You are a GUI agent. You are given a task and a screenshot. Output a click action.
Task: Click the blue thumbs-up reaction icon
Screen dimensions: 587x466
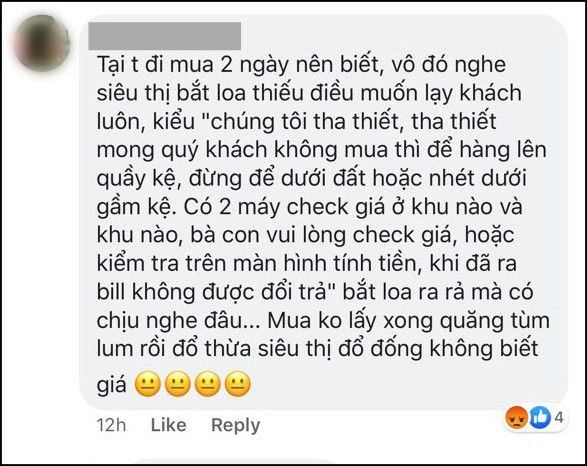[540, 417]
